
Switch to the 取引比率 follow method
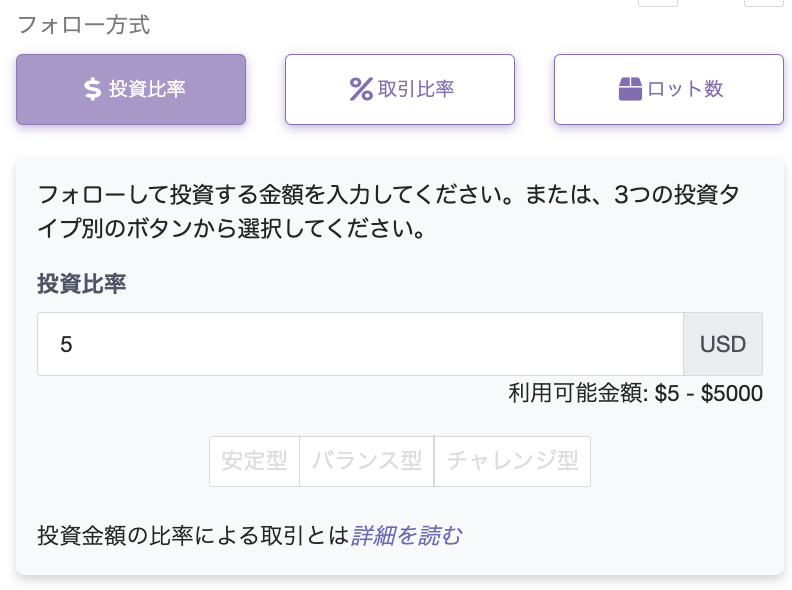coord(400,89)
